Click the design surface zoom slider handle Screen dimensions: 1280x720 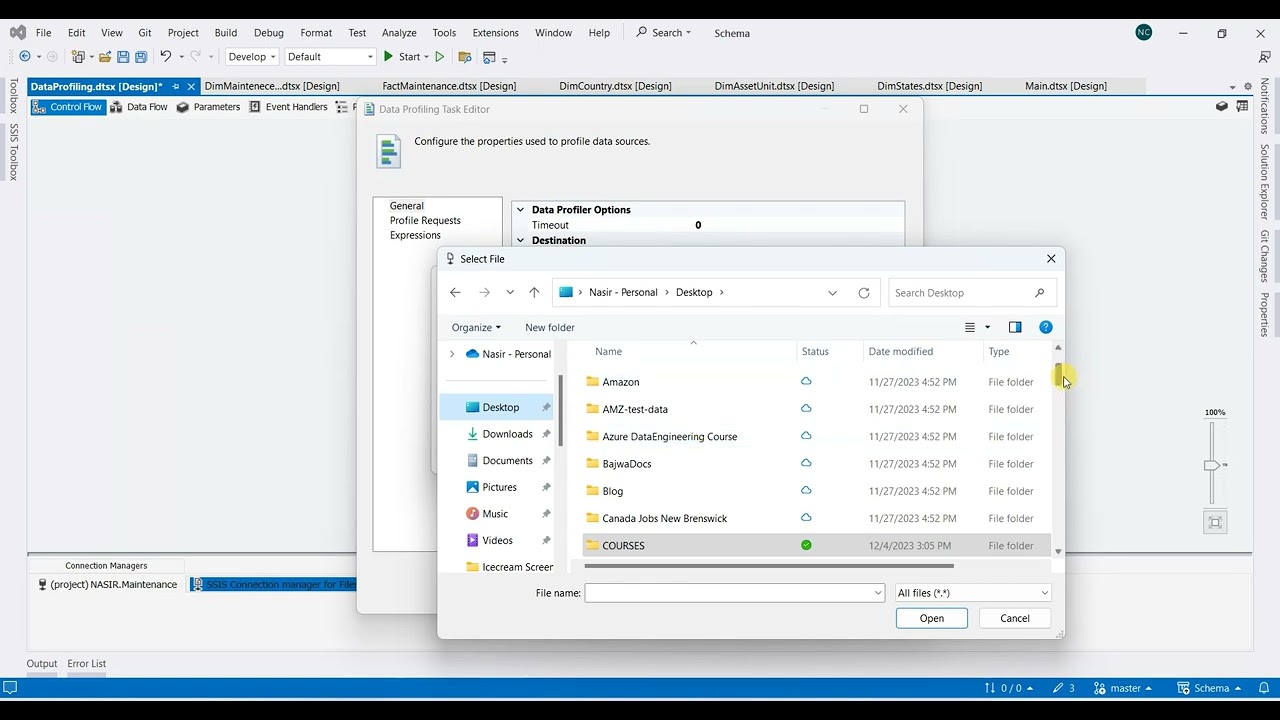coord(1212,465)
